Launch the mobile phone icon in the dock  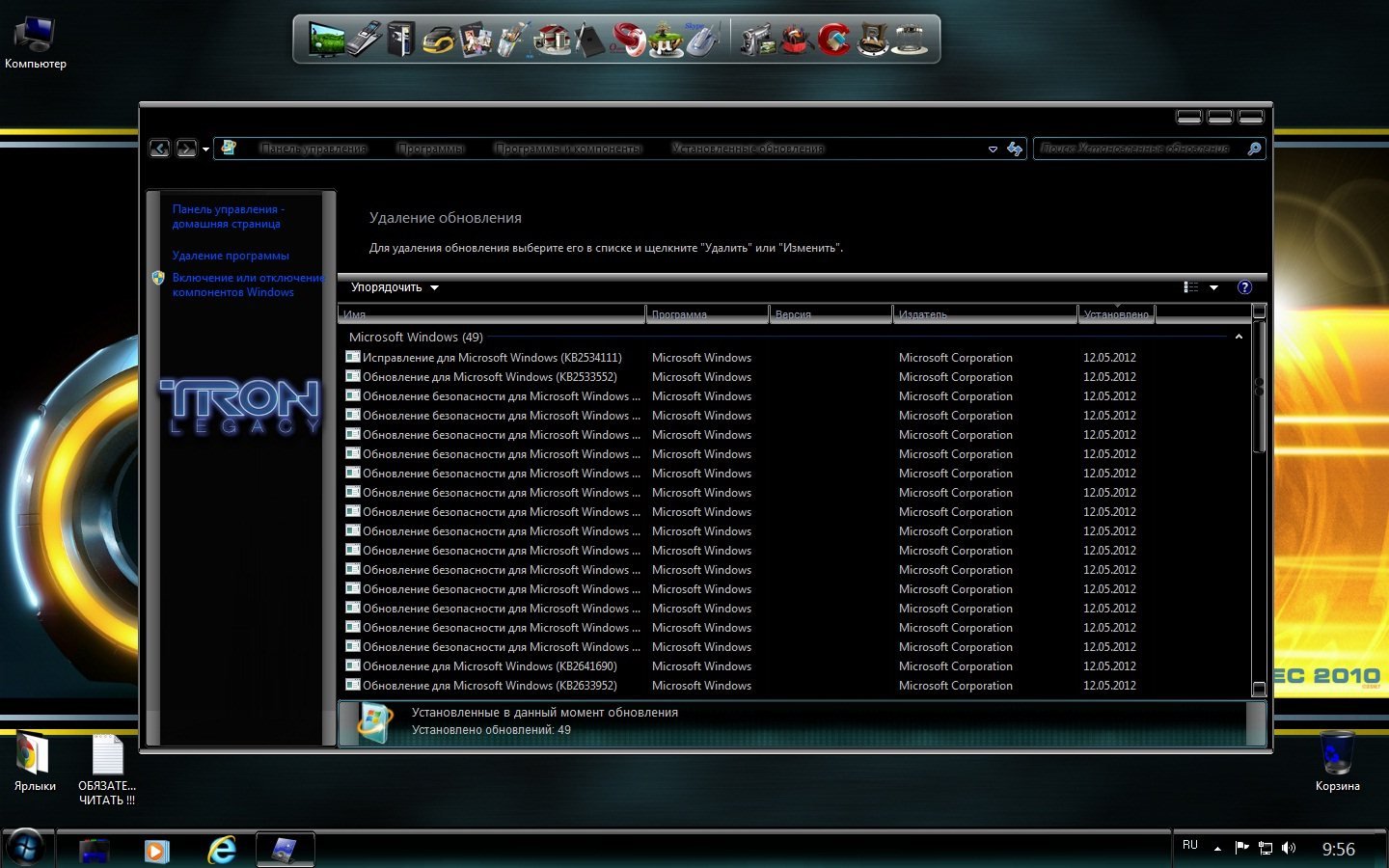coord(365,40)
